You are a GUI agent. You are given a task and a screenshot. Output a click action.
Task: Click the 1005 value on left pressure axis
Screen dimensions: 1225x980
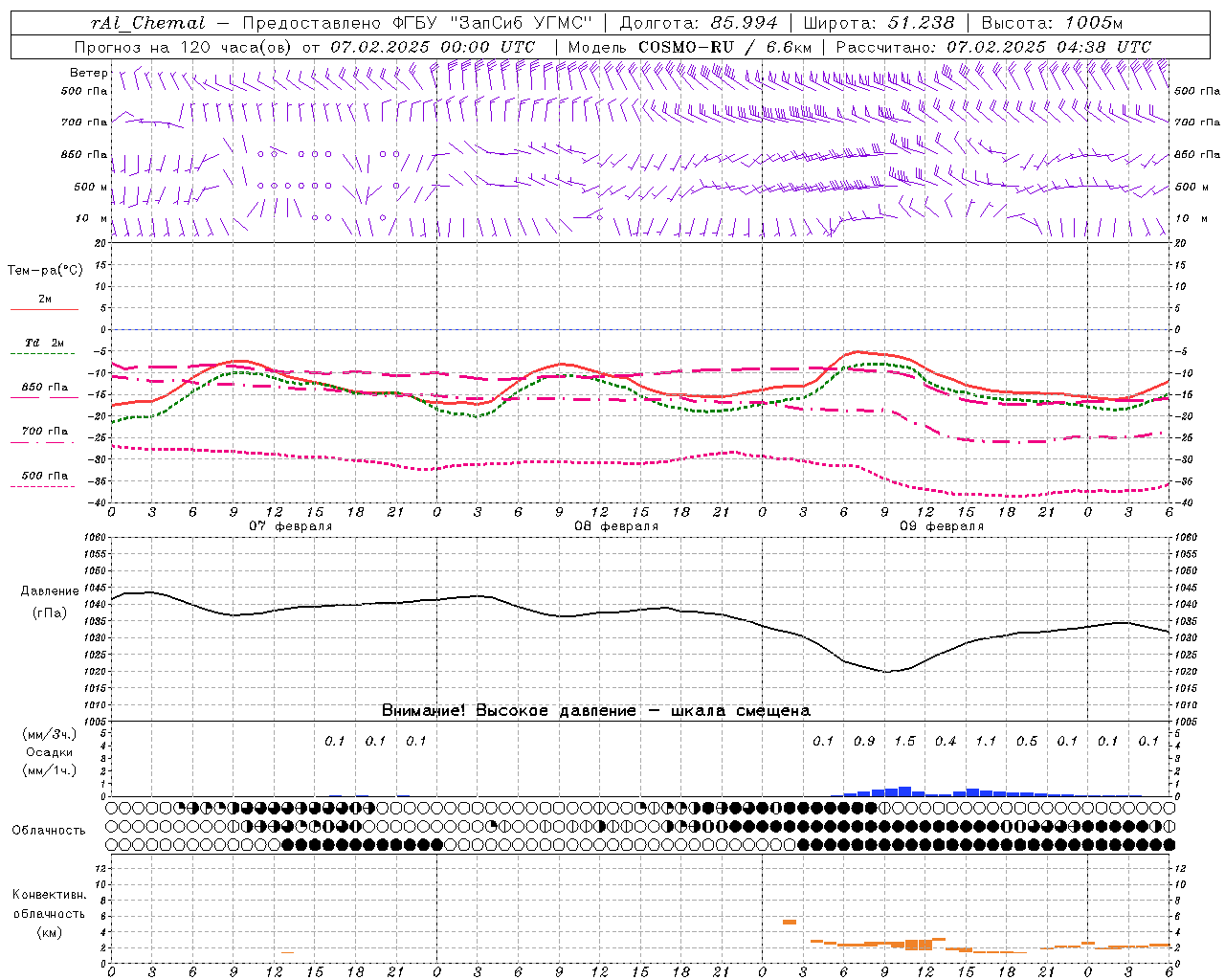(x=96, y=722)
